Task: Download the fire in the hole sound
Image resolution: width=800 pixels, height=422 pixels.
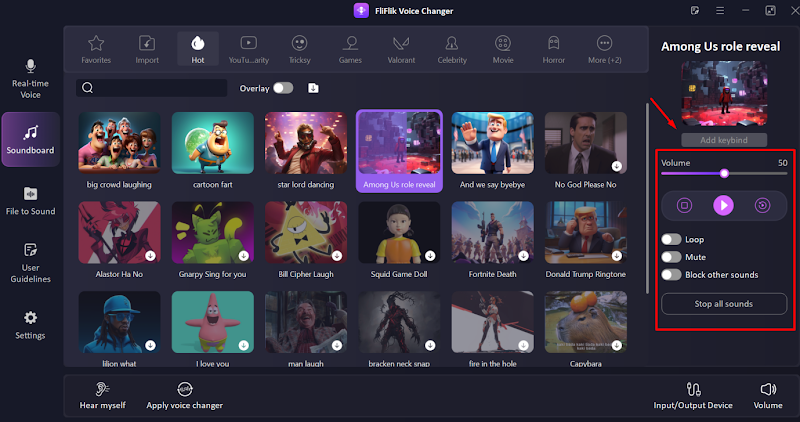Action: click(523, 345)
